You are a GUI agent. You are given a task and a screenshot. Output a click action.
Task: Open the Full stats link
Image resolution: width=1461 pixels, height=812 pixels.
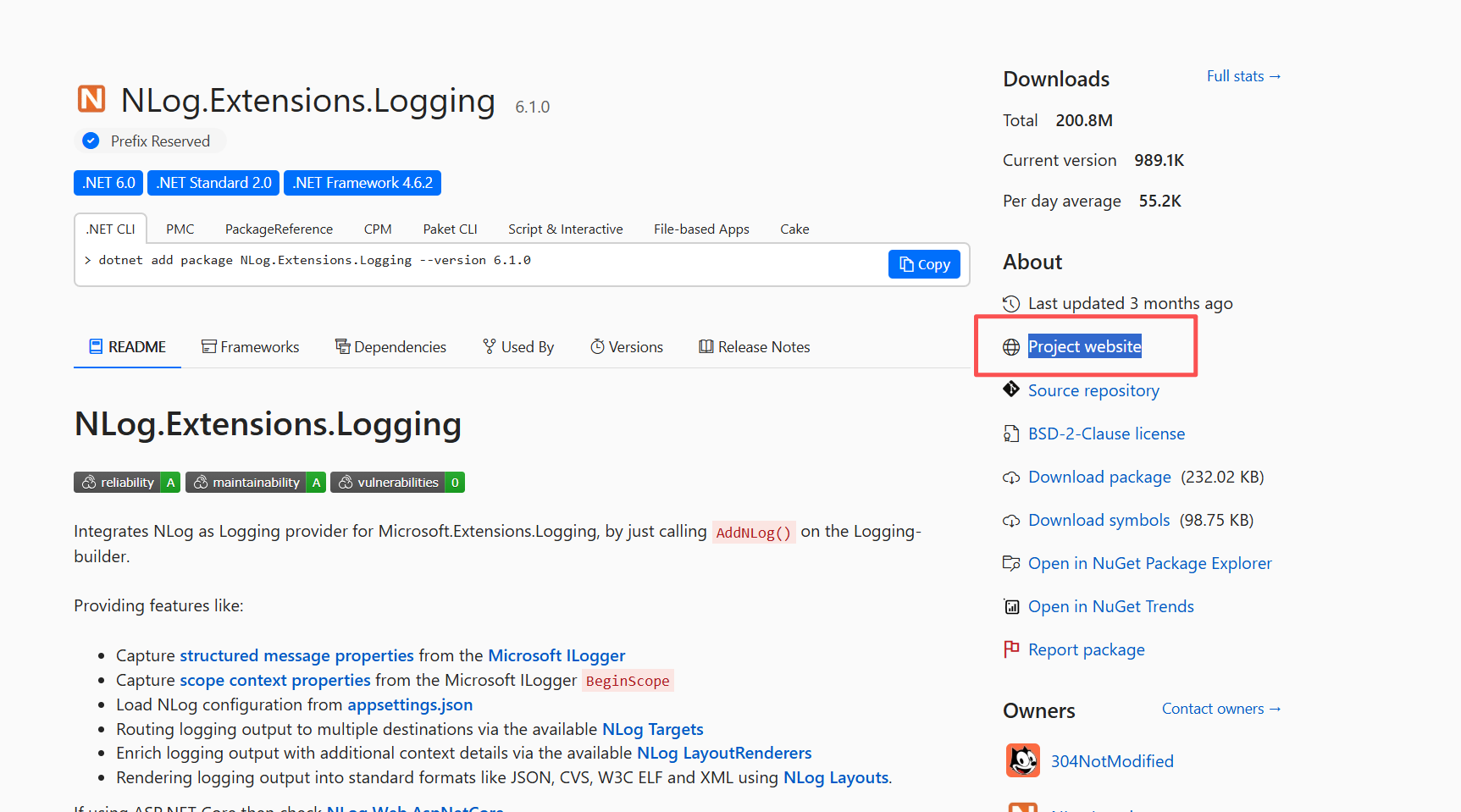[1244, 76]
